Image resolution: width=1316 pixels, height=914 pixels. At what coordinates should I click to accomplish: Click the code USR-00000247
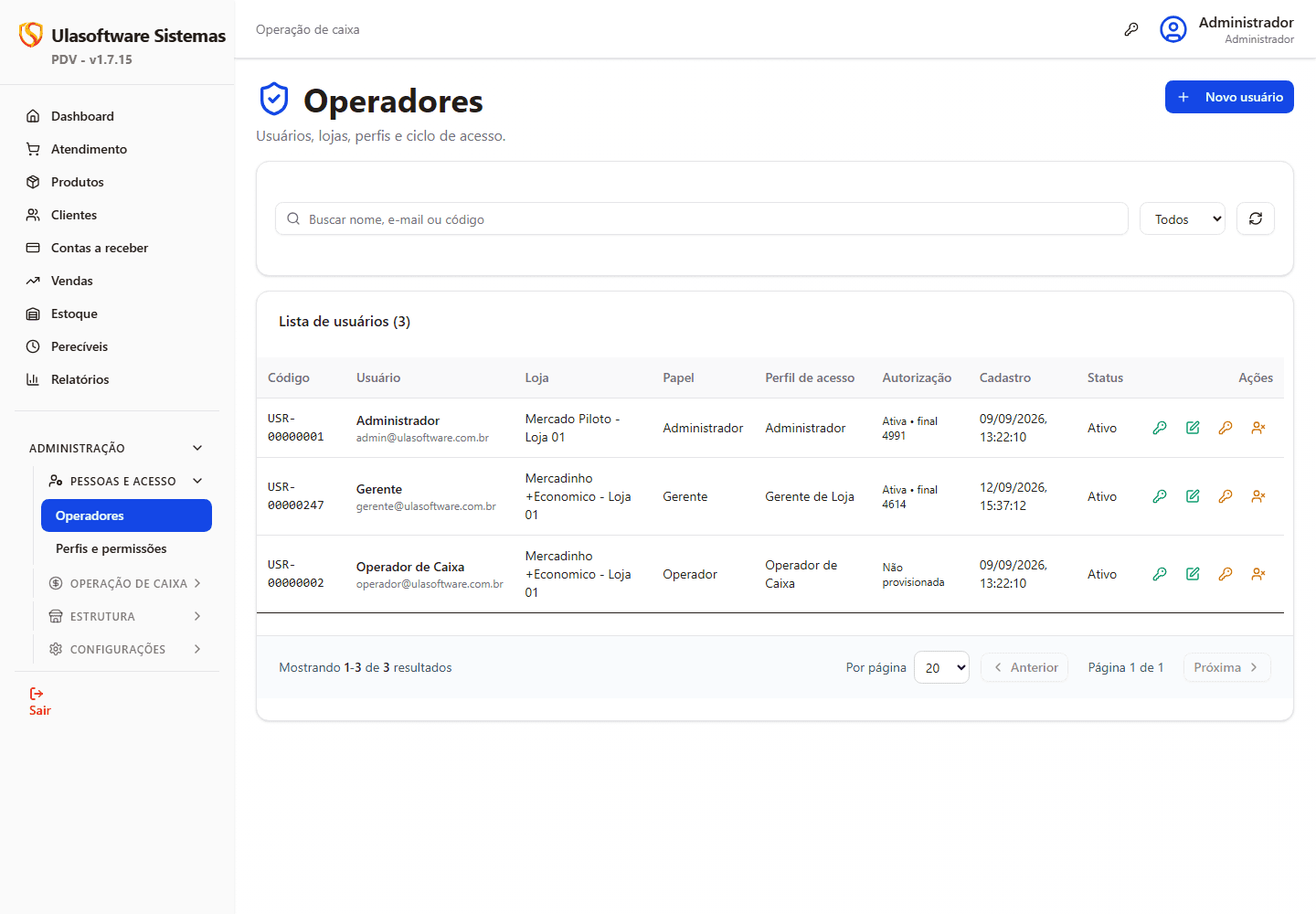[x=295, y=496]
